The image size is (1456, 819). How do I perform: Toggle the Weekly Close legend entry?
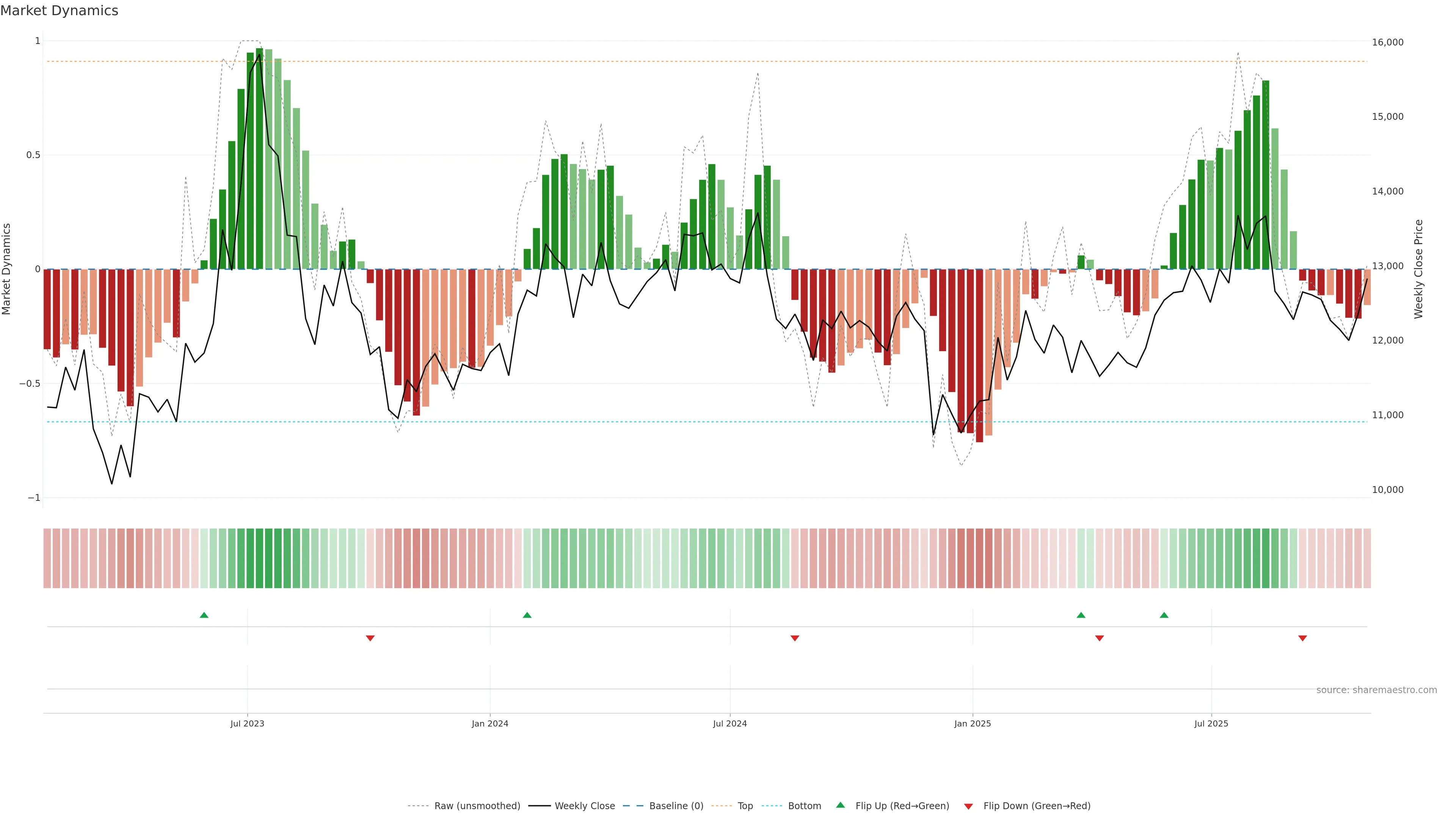coord(584,806)
